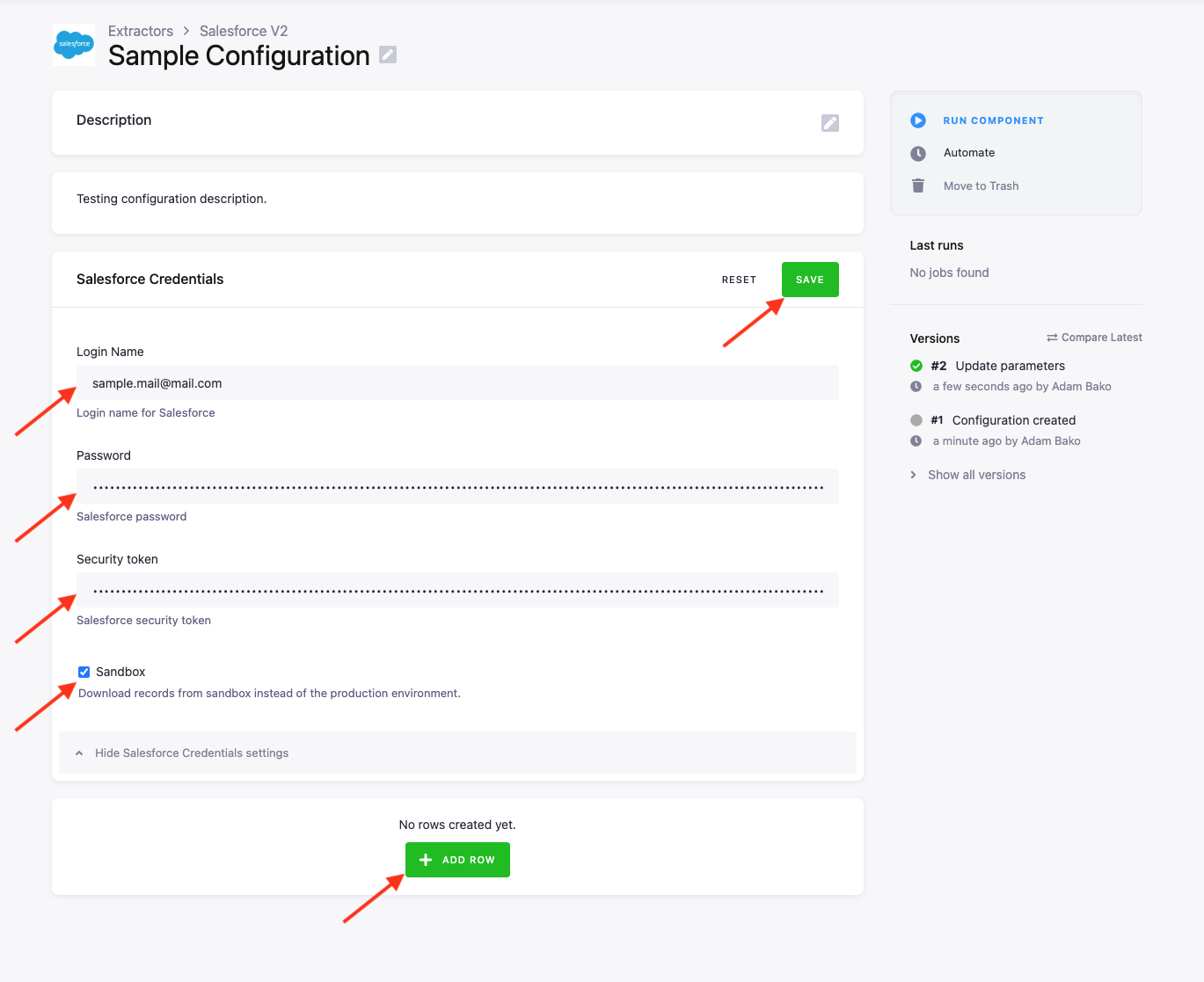Click the Sample Configuration title

pyautogui.click(x=238, y=55)
